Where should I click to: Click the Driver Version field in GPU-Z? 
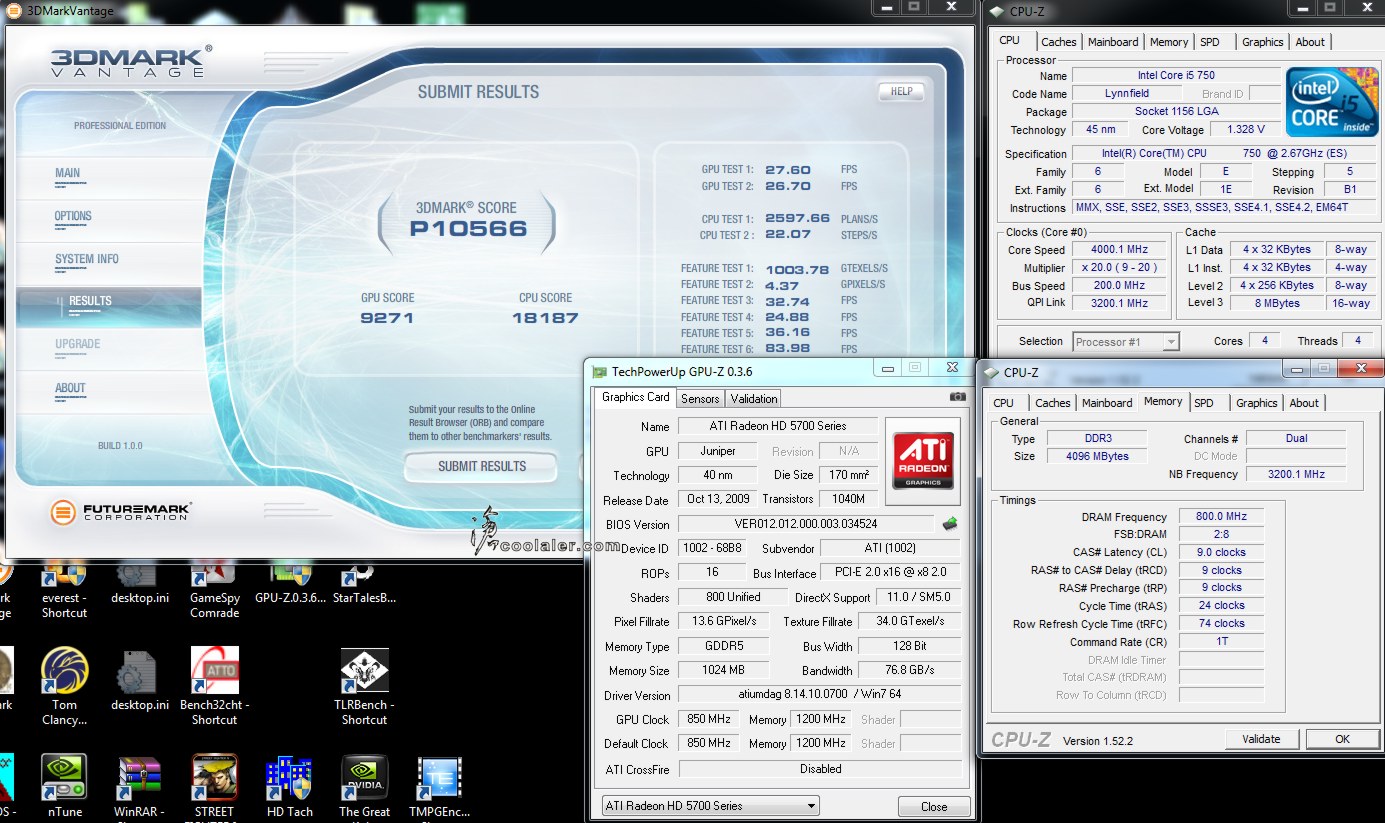pyautogui.click(x=819, y=694)
